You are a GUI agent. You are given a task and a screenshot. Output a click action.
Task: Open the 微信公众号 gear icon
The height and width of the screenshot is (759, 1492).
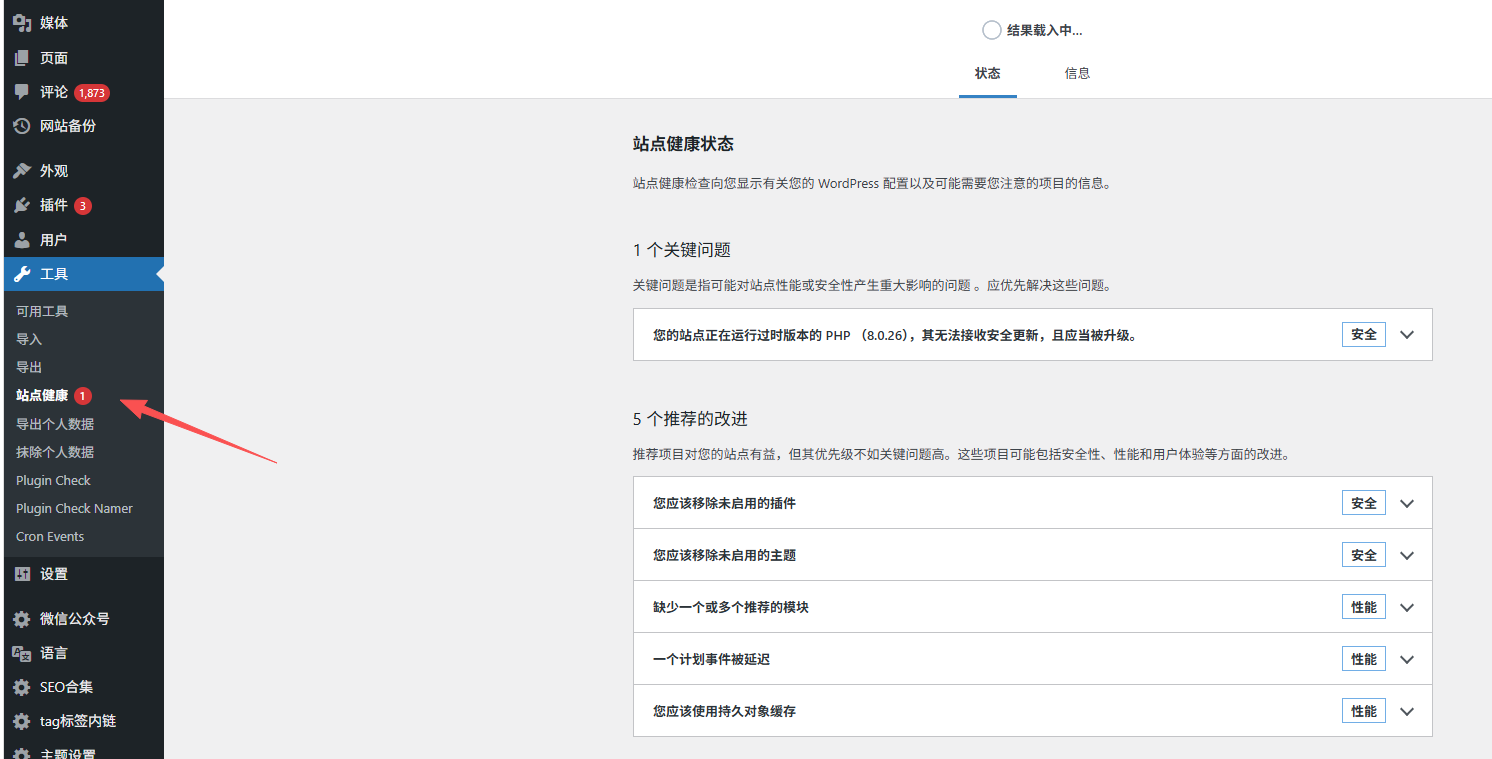(x=22, y=618)
